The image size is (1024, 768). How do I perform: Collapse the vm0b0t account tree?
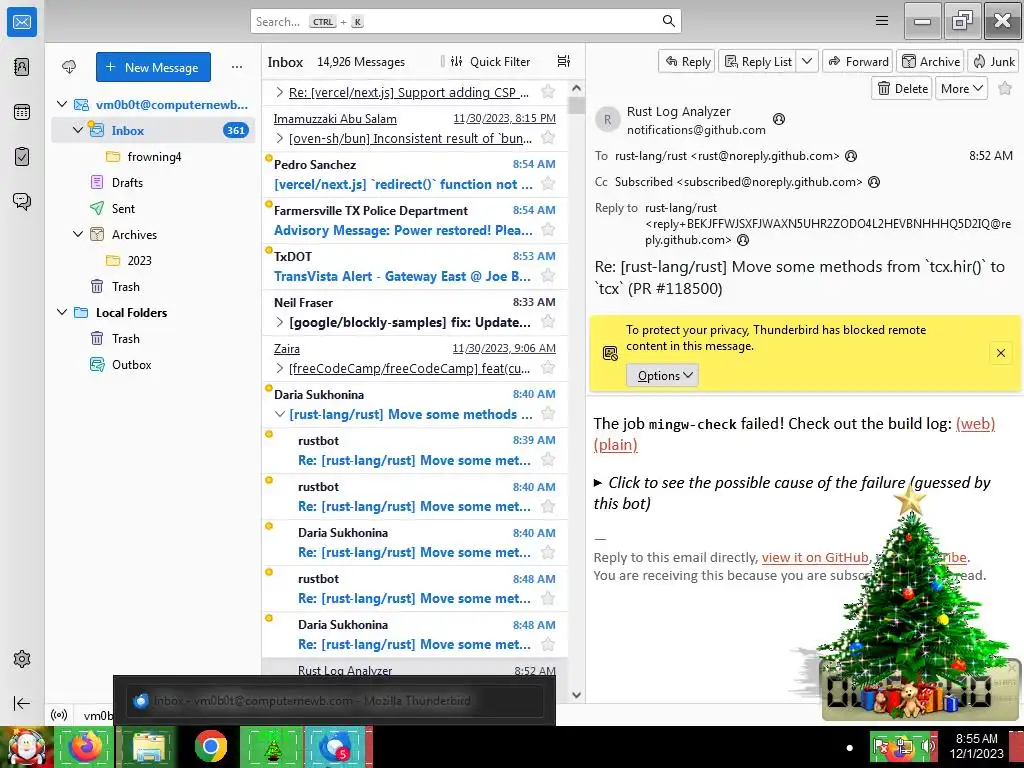(62, 104)
